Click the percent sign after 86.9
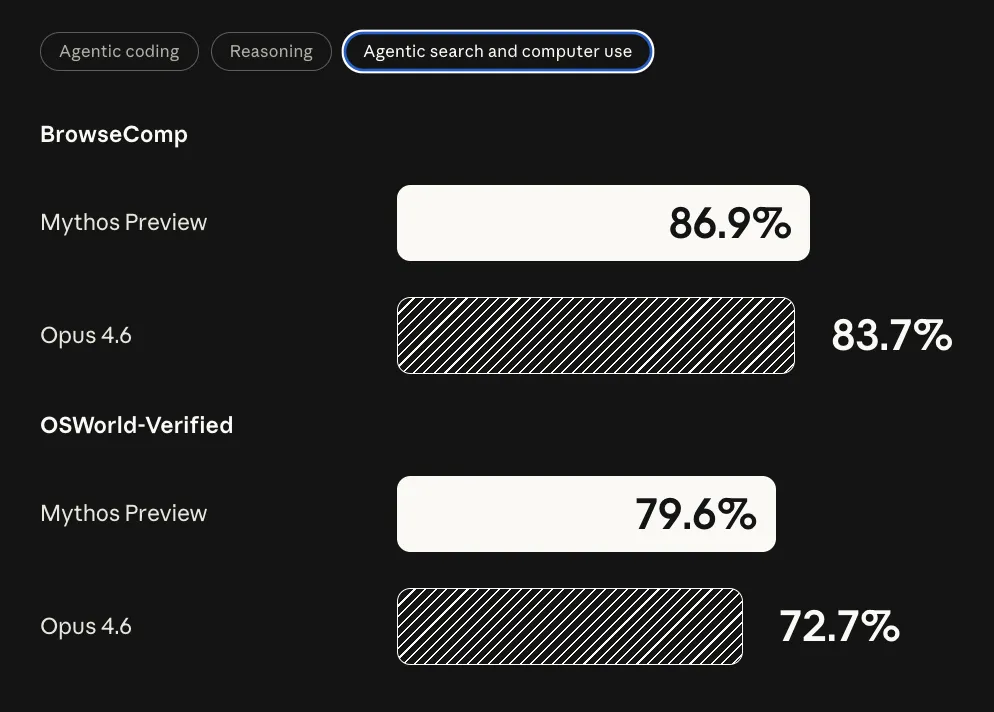 click(x=772, y=223)
